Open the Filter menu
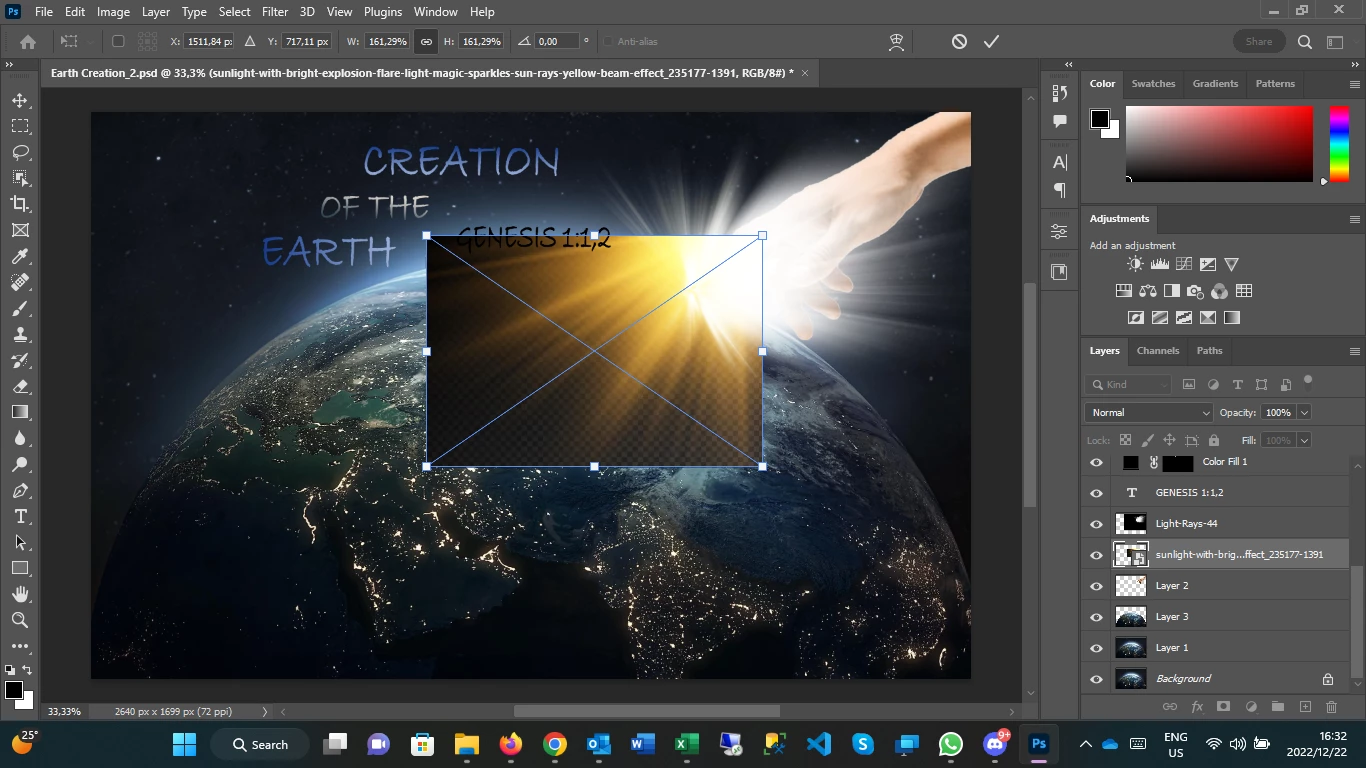The height and width of the screenshot is (768, 1366). [275, 12]
